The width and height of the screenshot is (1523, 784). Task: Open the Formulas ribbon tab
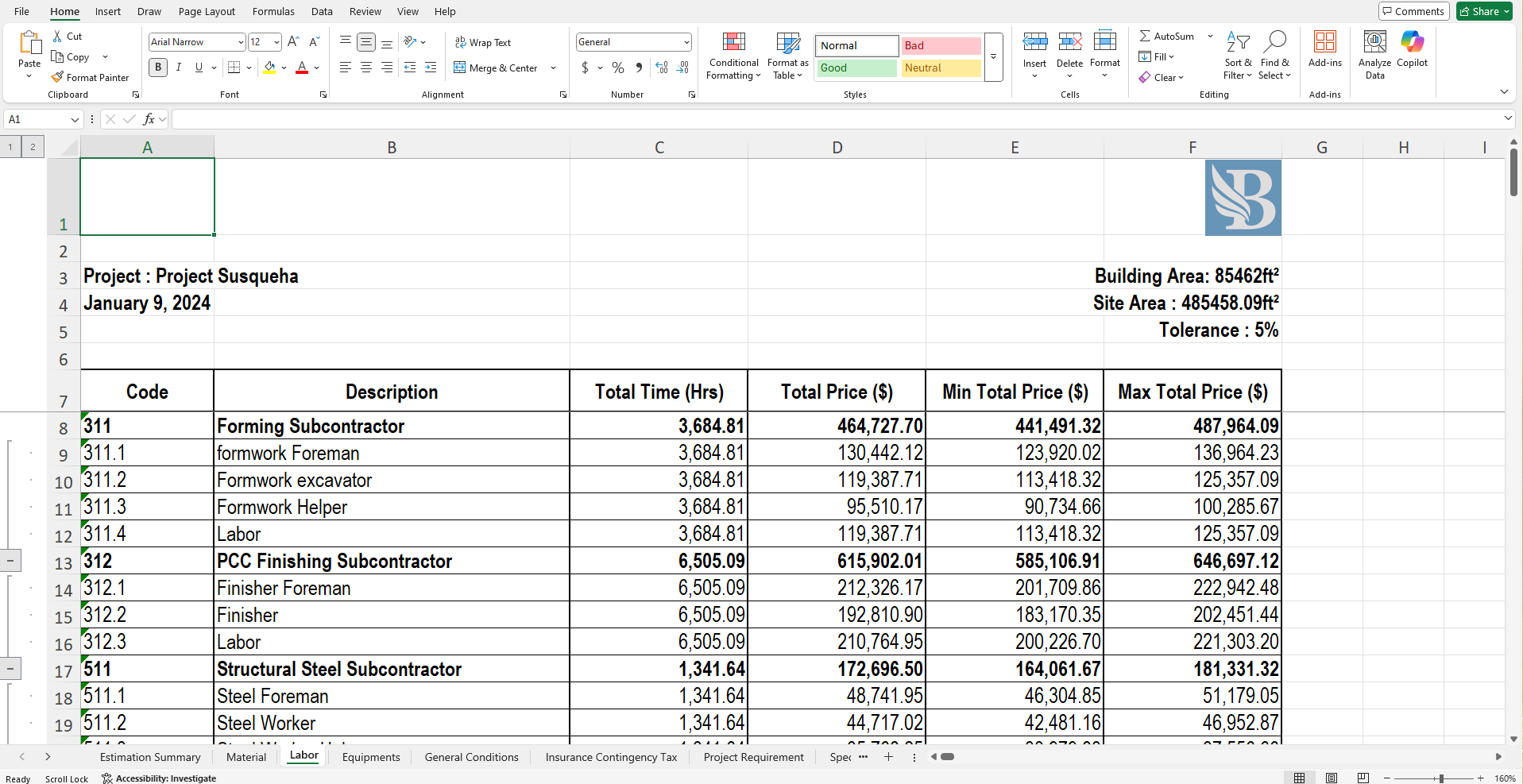click(x=273, y=11)
